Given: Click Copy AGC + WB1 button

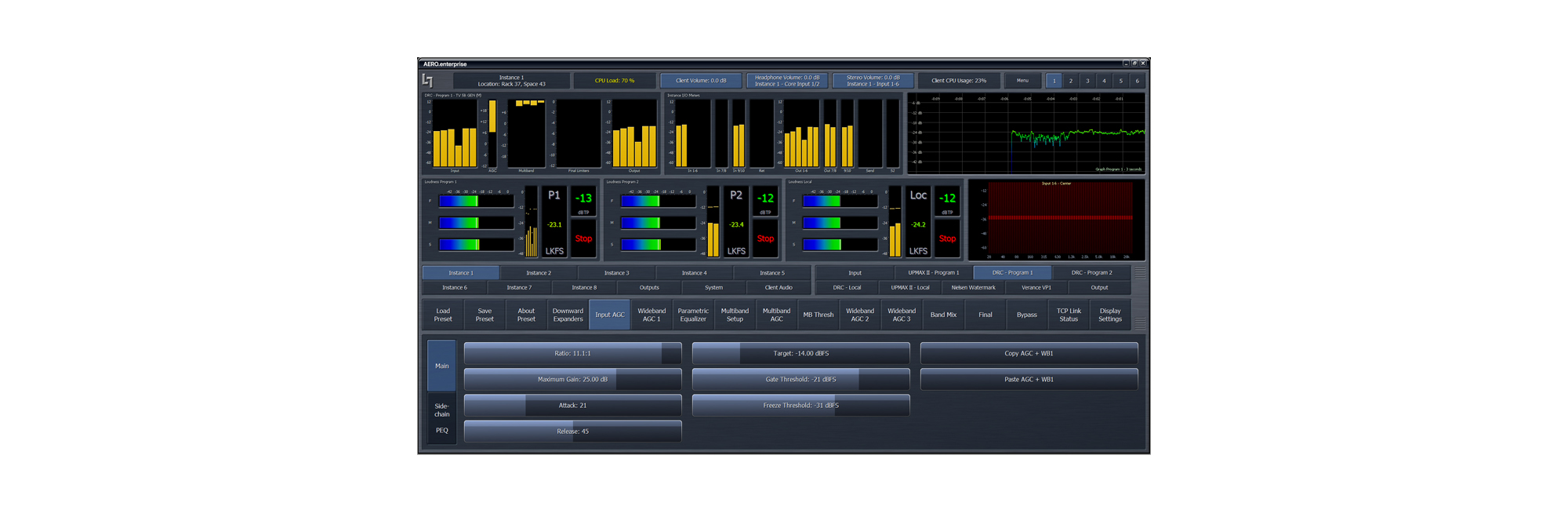Looking at the screenshot, I should point(1029,353).
